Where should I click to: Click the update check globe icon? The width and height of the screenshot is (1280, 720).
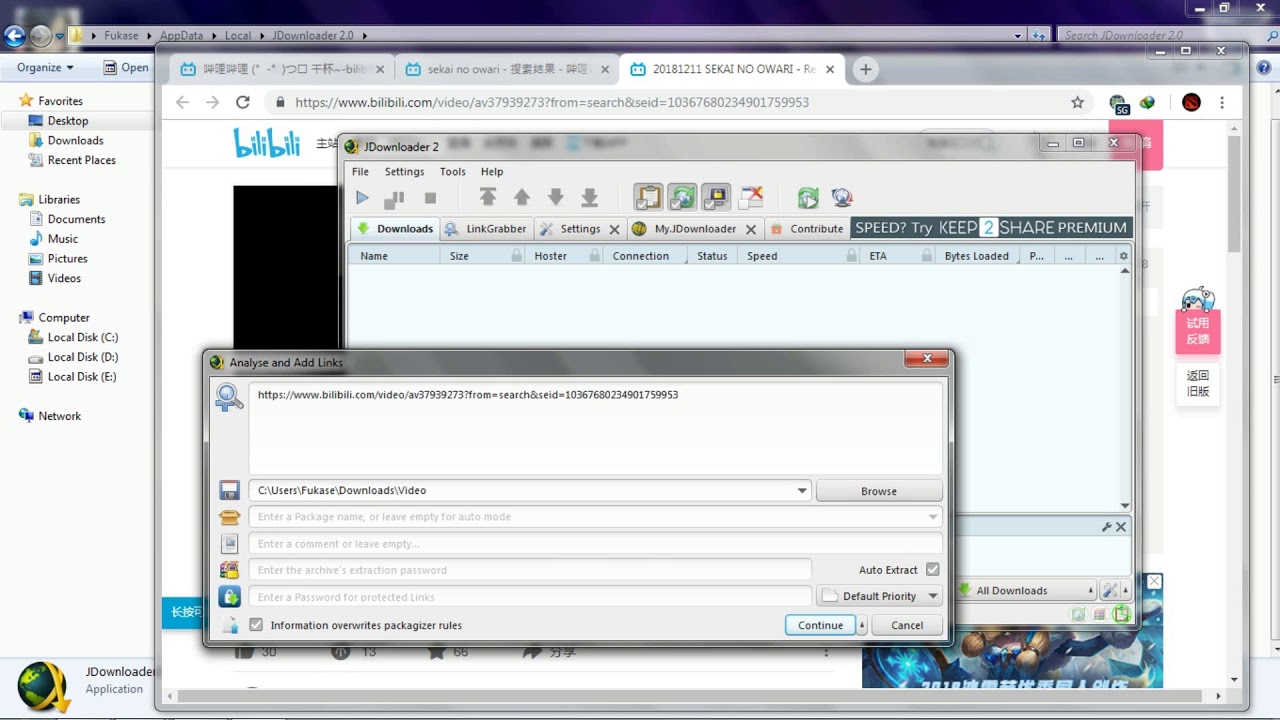click(x=841, y=197)
